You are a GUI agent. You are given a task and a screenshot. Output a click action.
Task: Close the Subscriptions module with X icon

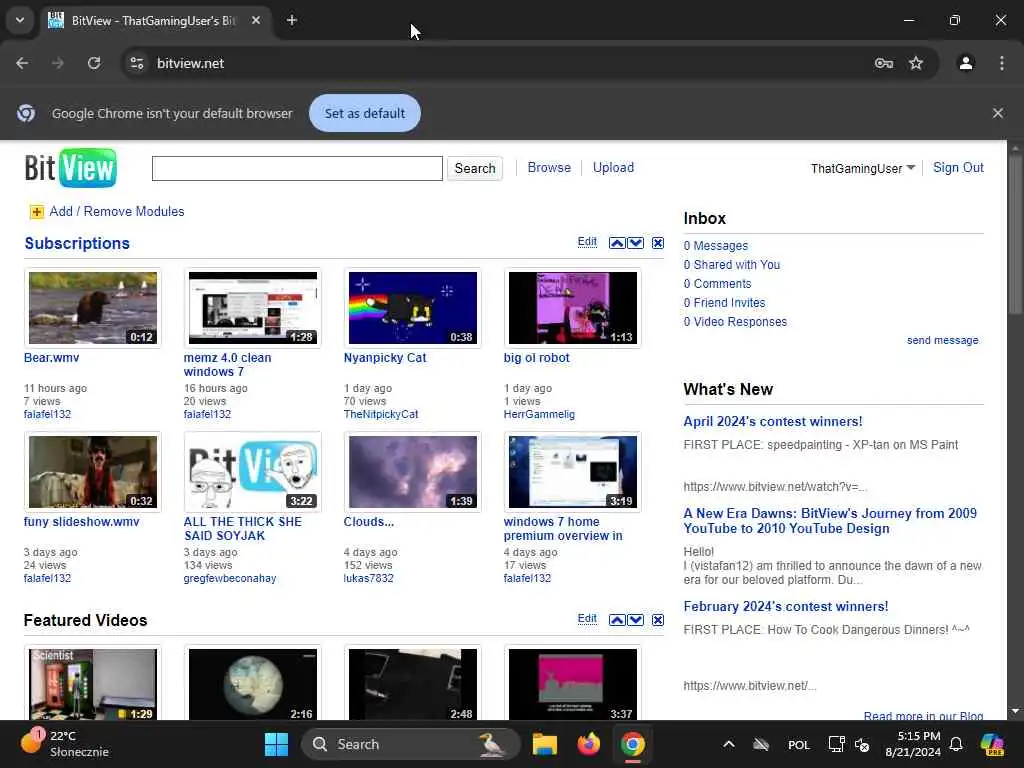658,243
